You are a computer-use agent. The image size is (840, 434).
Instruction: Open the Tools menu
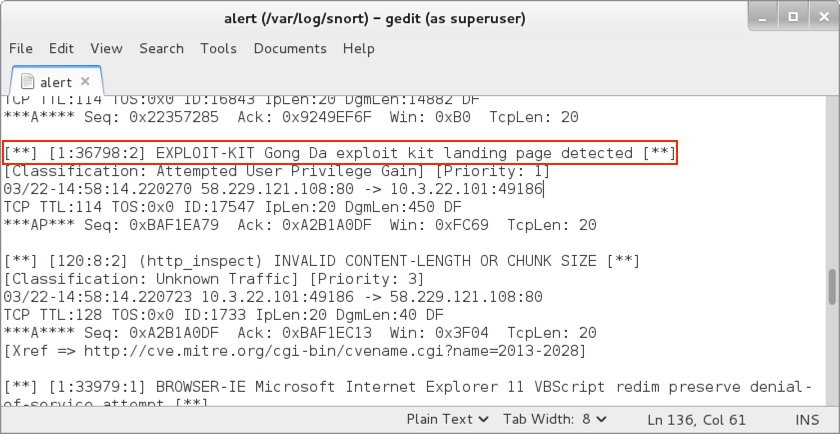pos(218,48)
